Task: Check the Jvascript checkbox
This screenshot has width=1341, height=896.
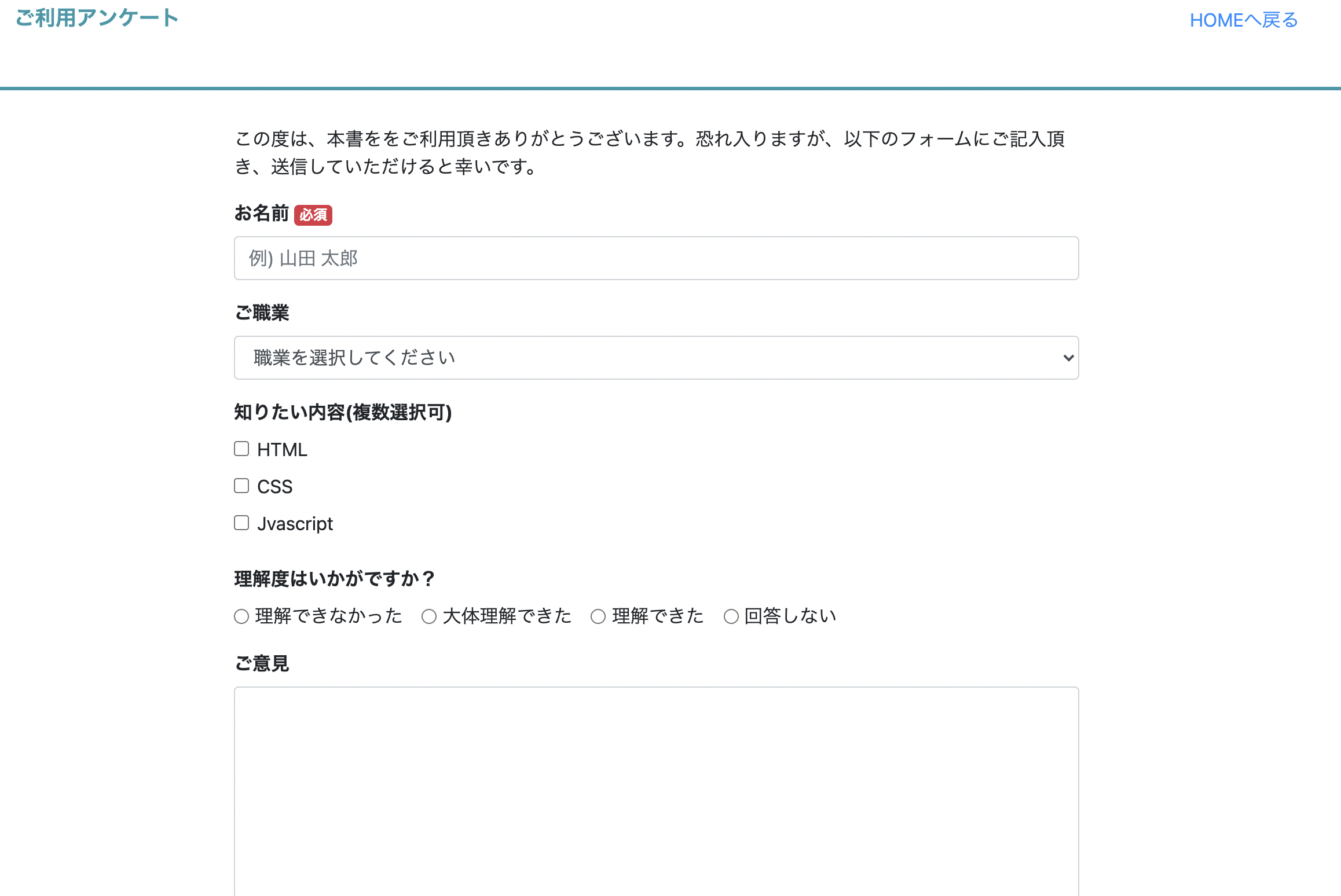Action: (x=241, y=523)
